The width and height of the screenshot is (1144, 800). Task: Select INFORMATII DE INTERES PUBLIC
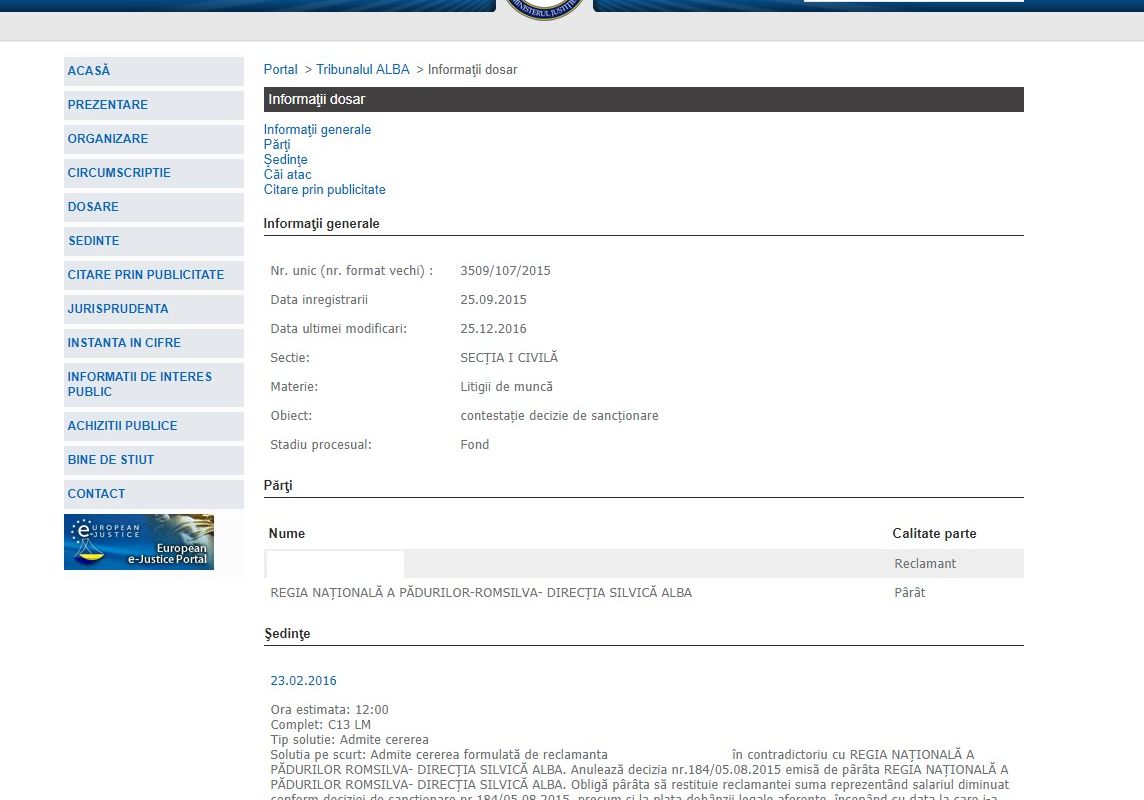140,384
